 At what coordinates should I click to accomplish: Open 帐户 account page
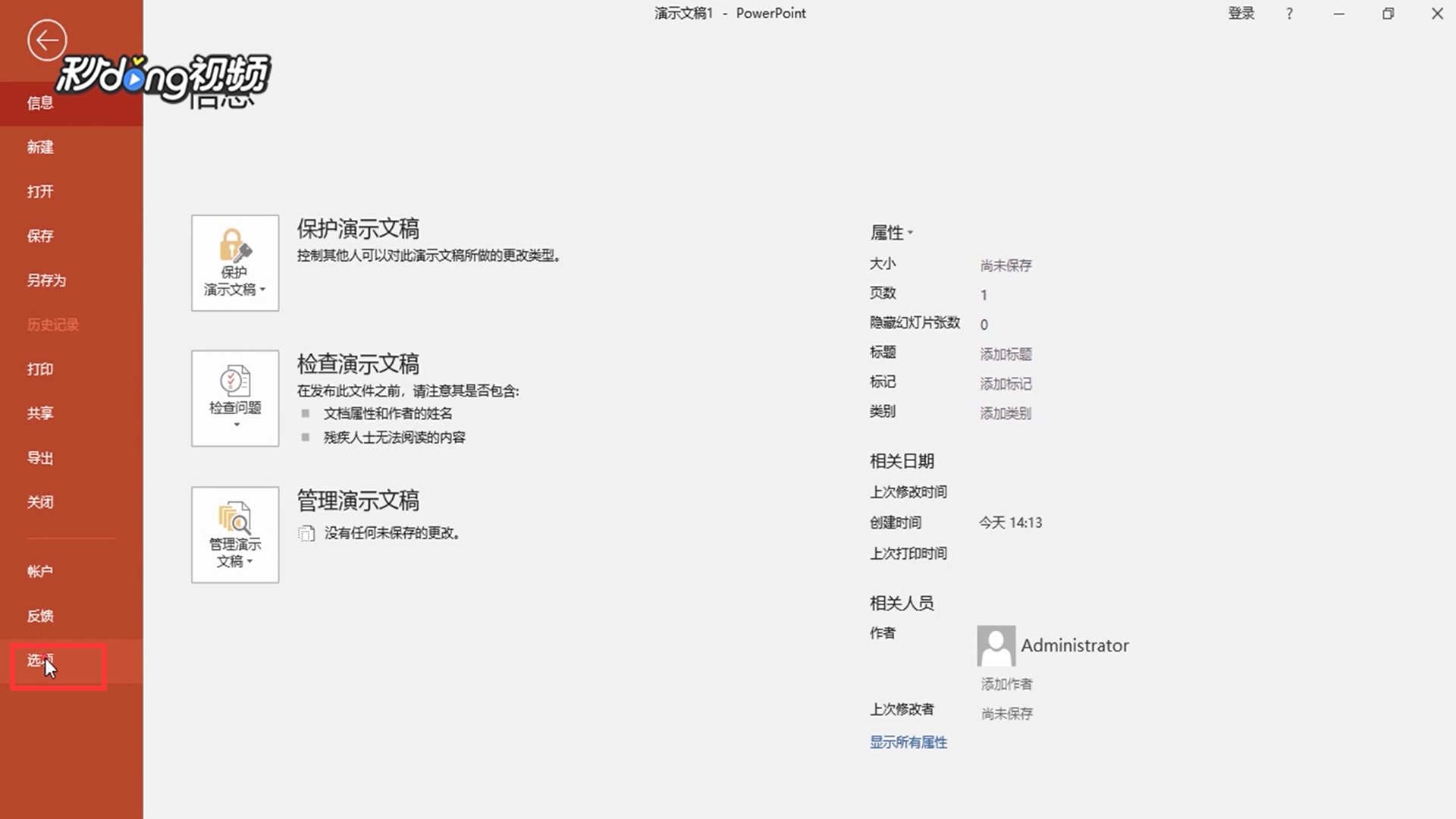pos(71,572)
